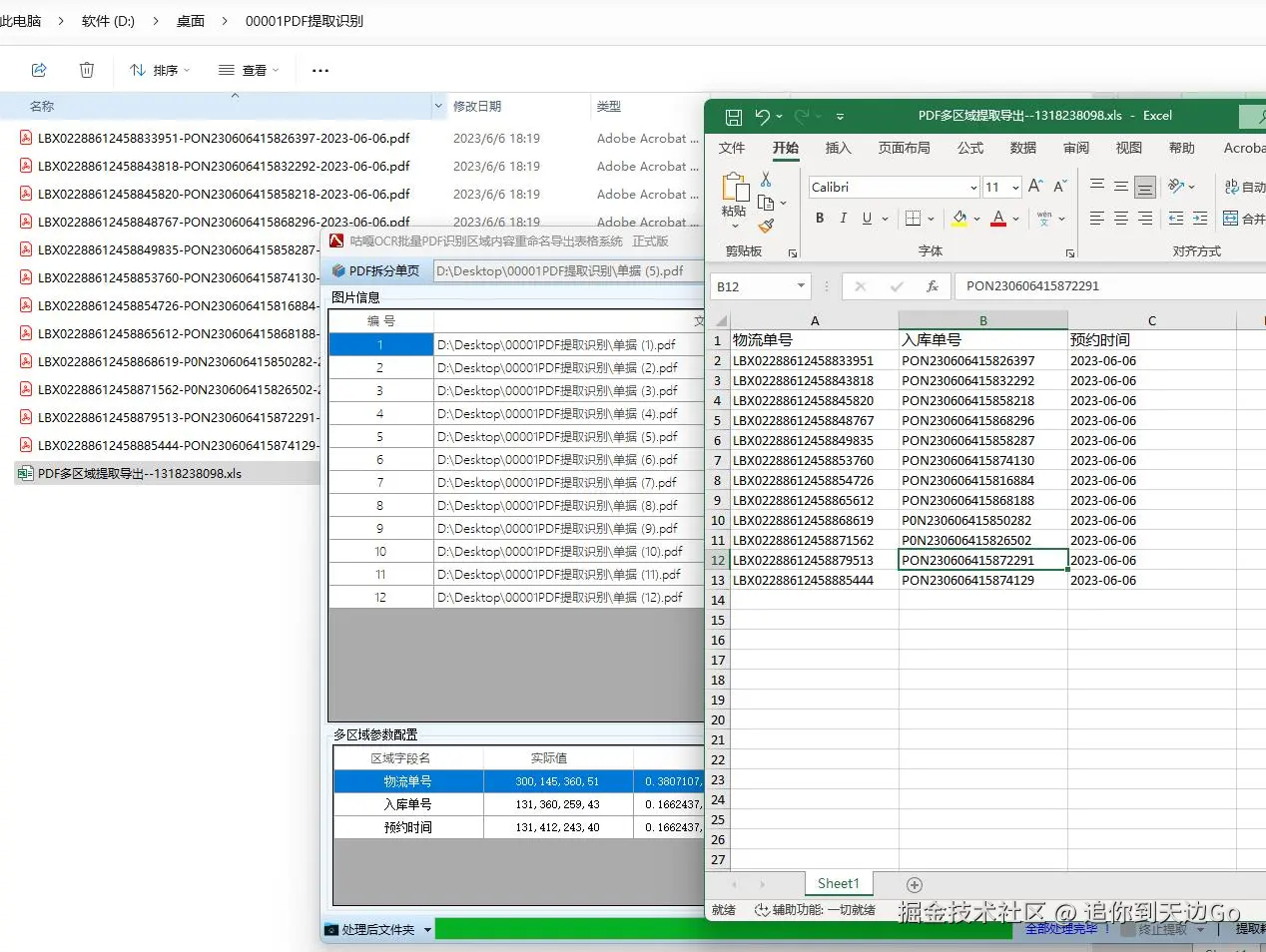Screen dimensions: 1266x952
Task: Select cell A1 物流单号 in Excel
Action: coord(815,340)
